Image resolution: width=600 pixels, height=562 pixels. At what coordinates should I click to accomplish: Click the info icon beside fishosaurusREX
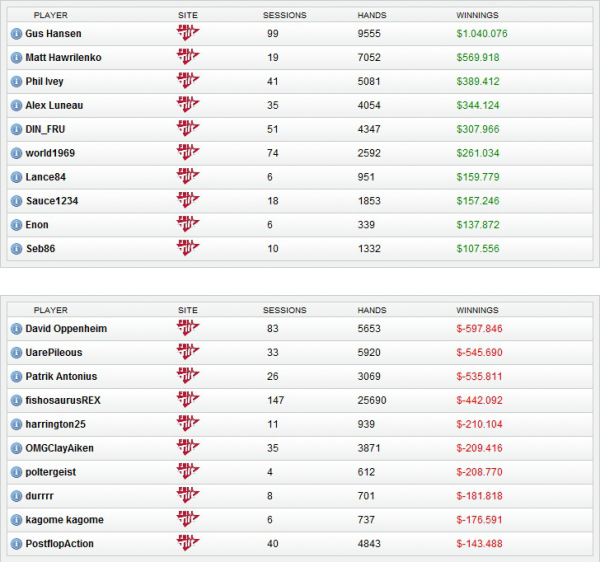(16, 400)
